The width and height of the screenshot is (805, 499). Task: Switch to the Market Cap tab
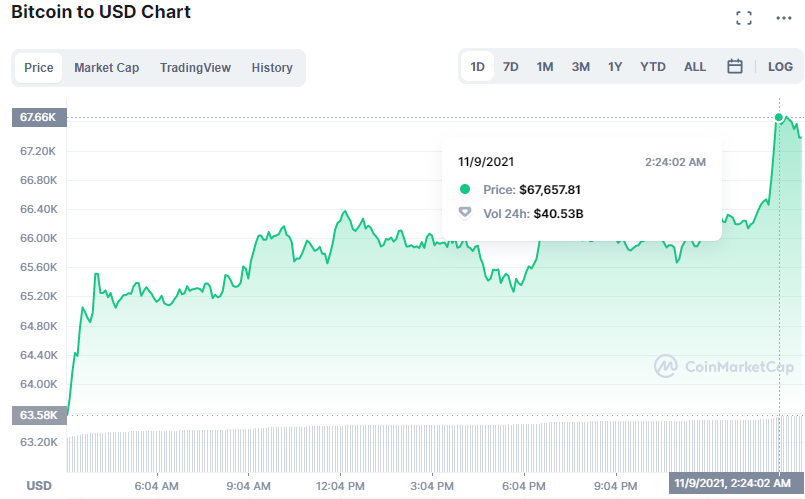[106, 68]
